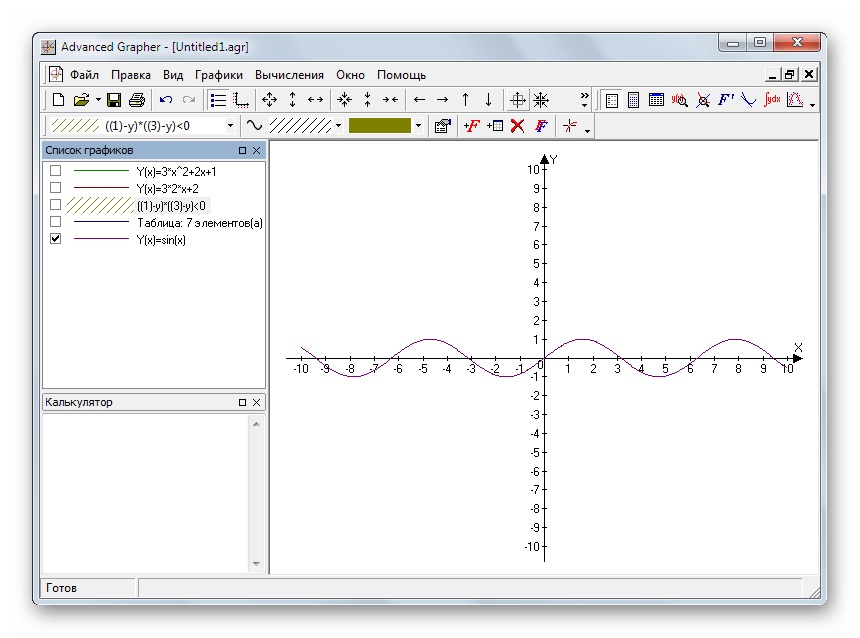The image size is (860, 638).
Task: Delete the selected graph with red X
Action: click(x=517, y=126)
